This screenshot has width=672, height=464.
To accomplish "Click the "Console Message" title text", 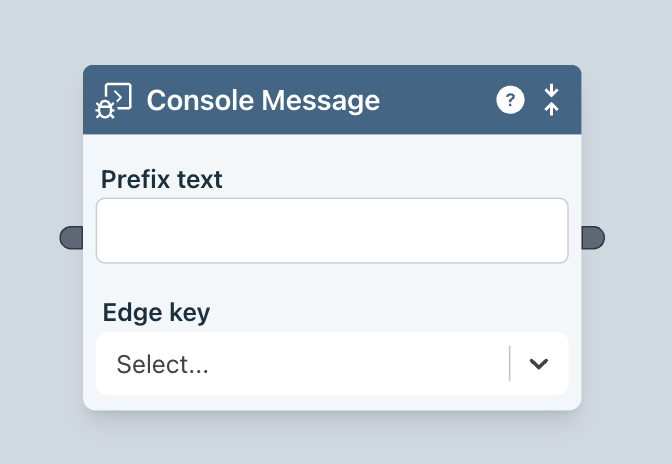I will point(263,100).
